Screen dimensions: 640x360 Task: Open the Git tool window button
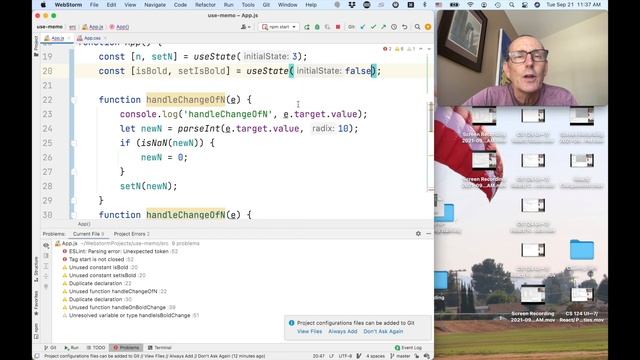50,348
